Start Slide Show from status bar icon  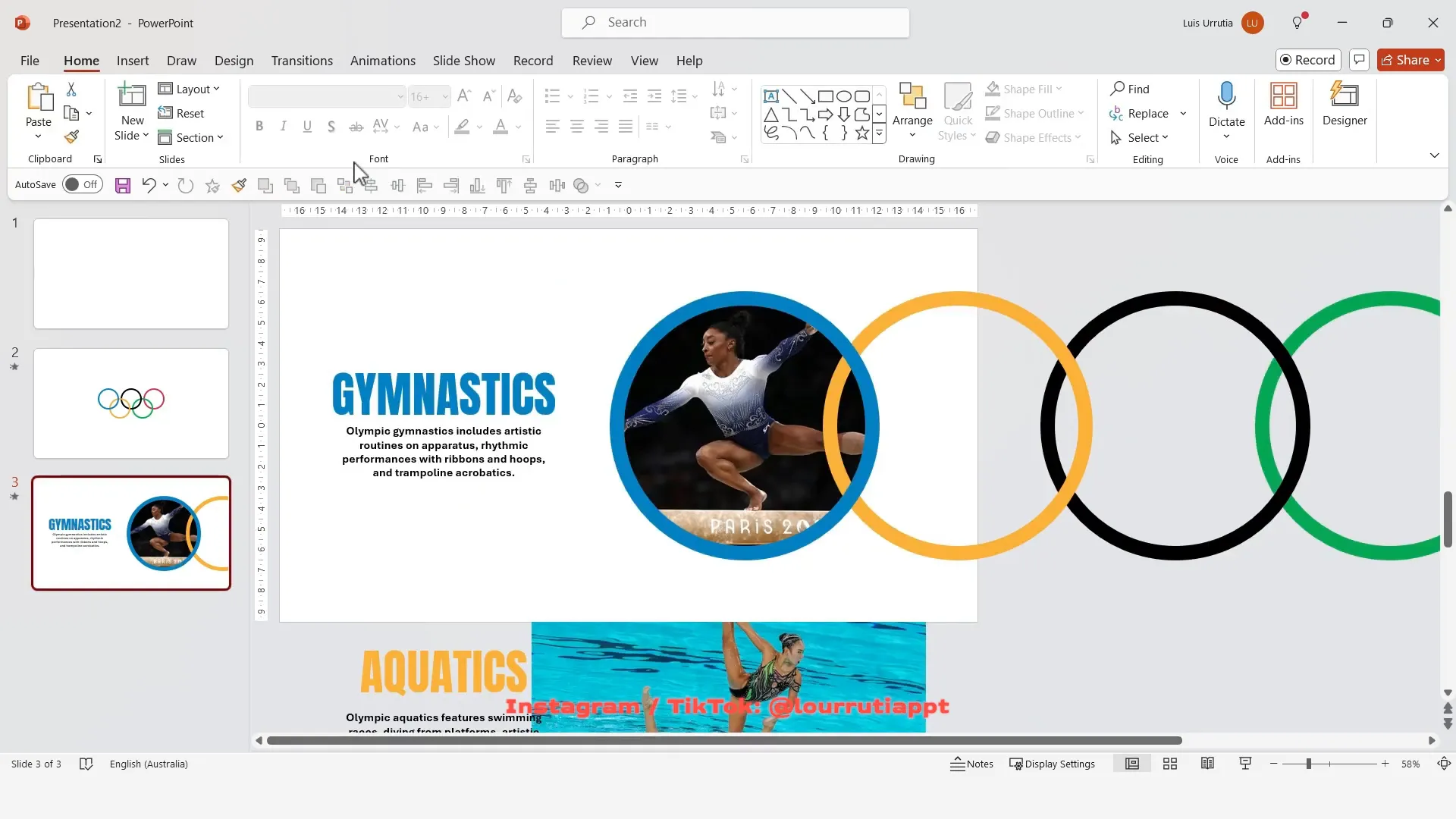(x=1245, y=764)
